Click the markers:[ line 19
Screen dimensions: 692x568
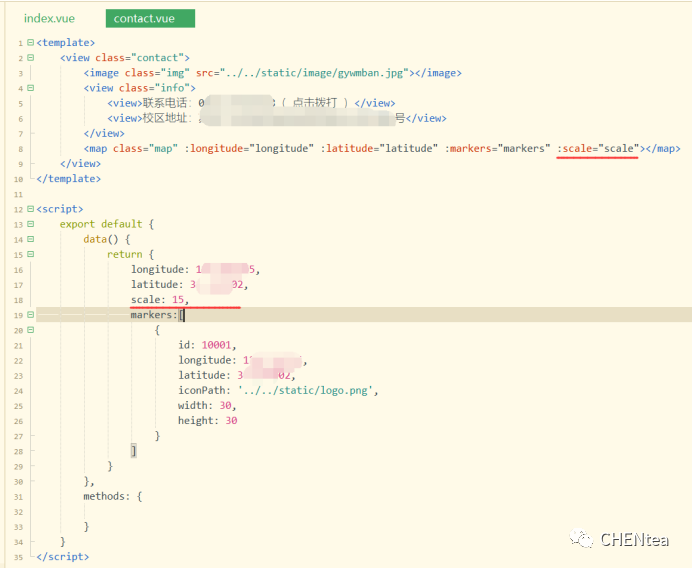158,315
